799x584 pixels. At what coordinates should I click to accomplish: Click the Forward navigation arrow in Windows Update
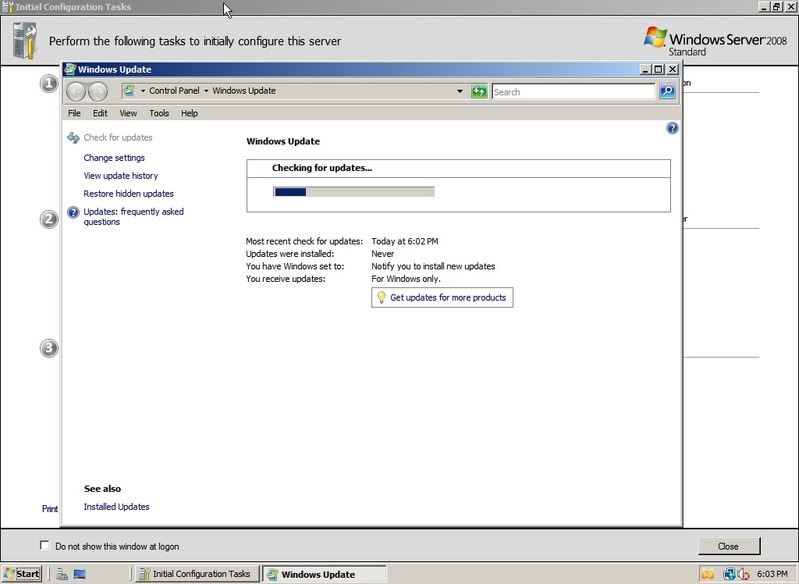pyautogui.click(x=98, y=92)
